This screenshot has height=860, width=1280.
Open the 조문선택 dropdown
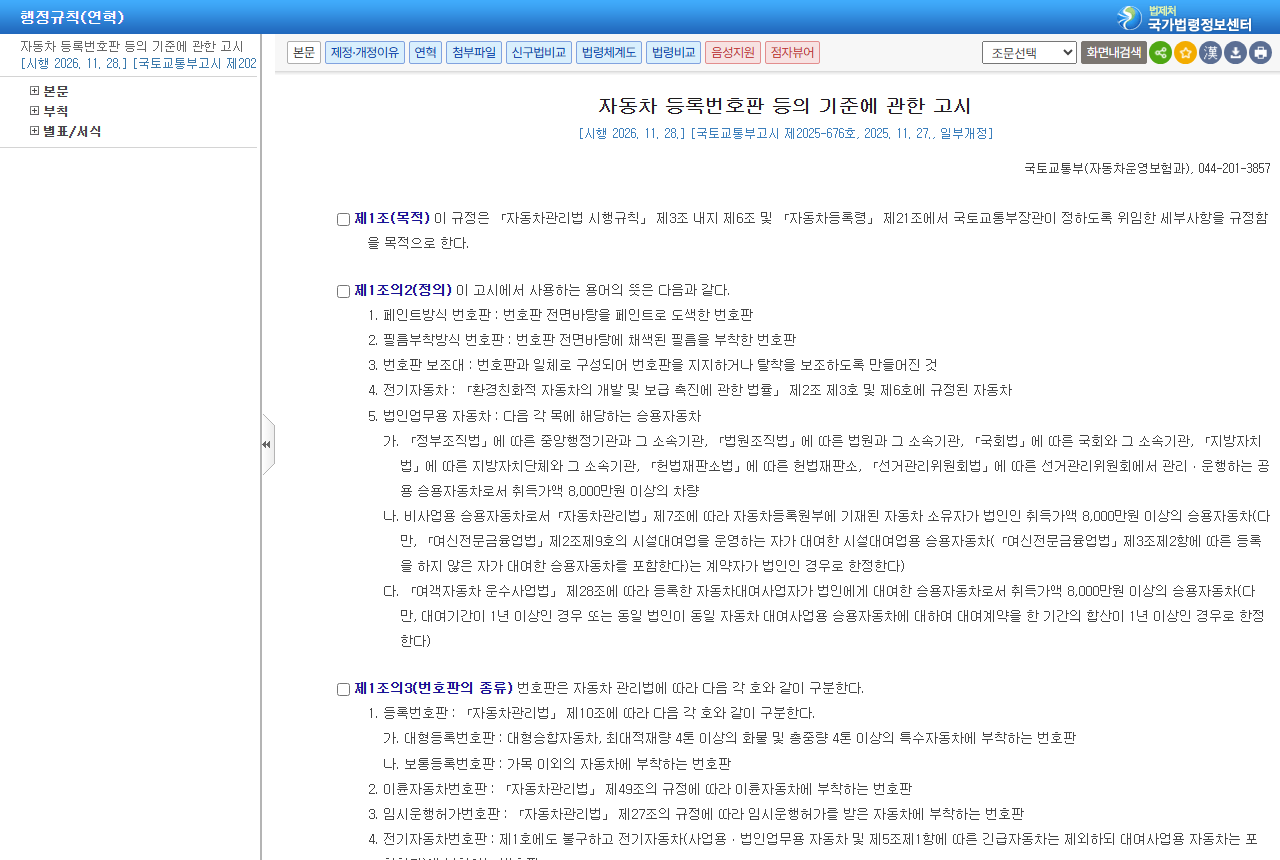tap(1029, 53)
